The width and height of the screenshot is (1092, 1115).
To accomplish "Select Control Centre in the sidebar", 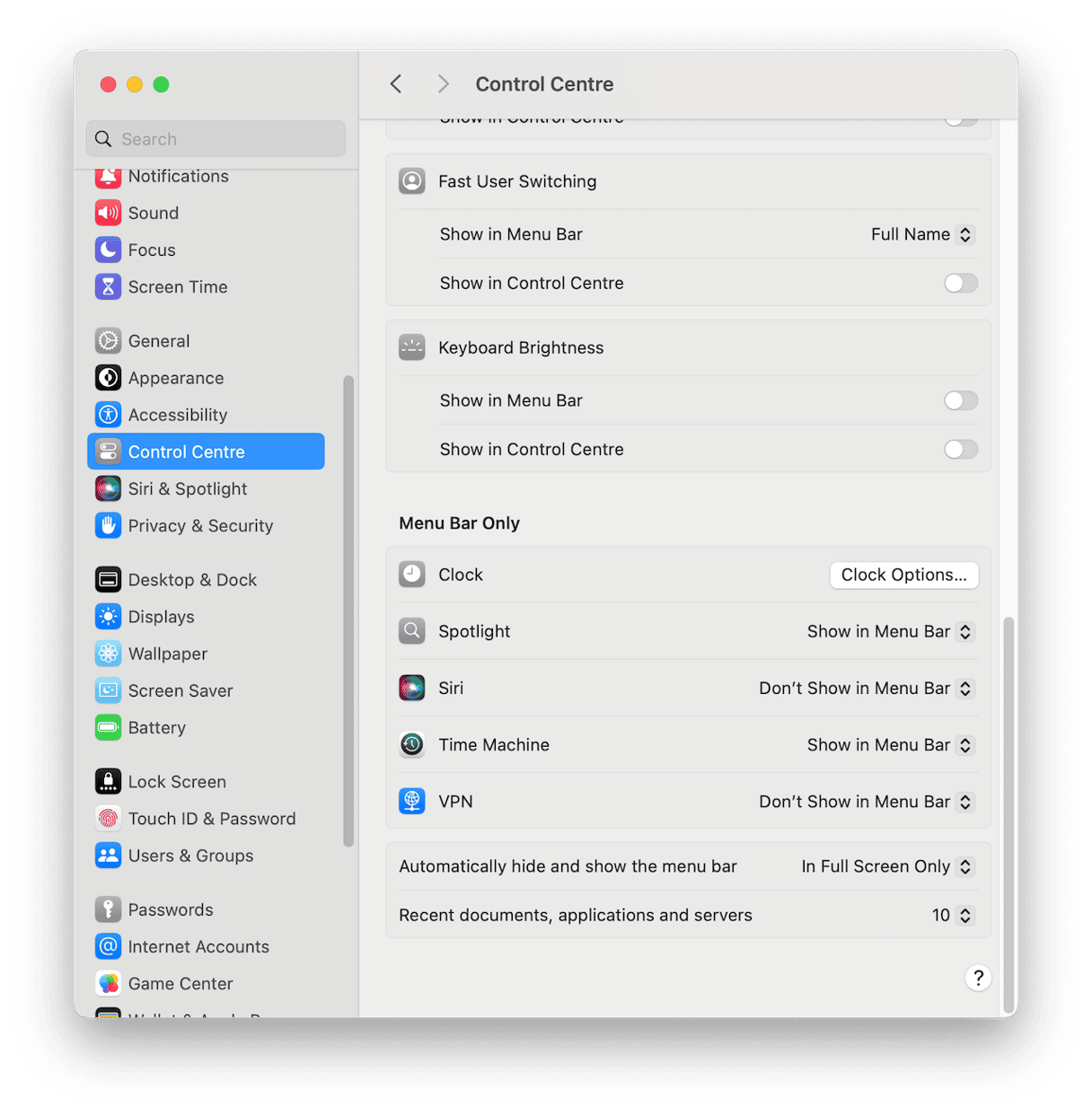I will [x=206, y=452].
